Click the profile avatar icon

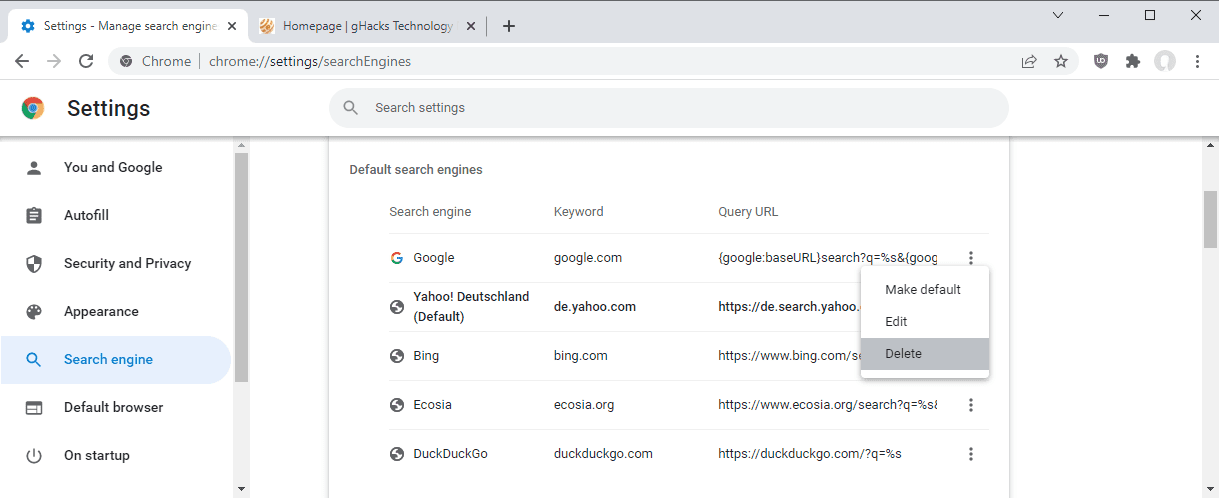pyautogui.click(x=1165, y=61)
